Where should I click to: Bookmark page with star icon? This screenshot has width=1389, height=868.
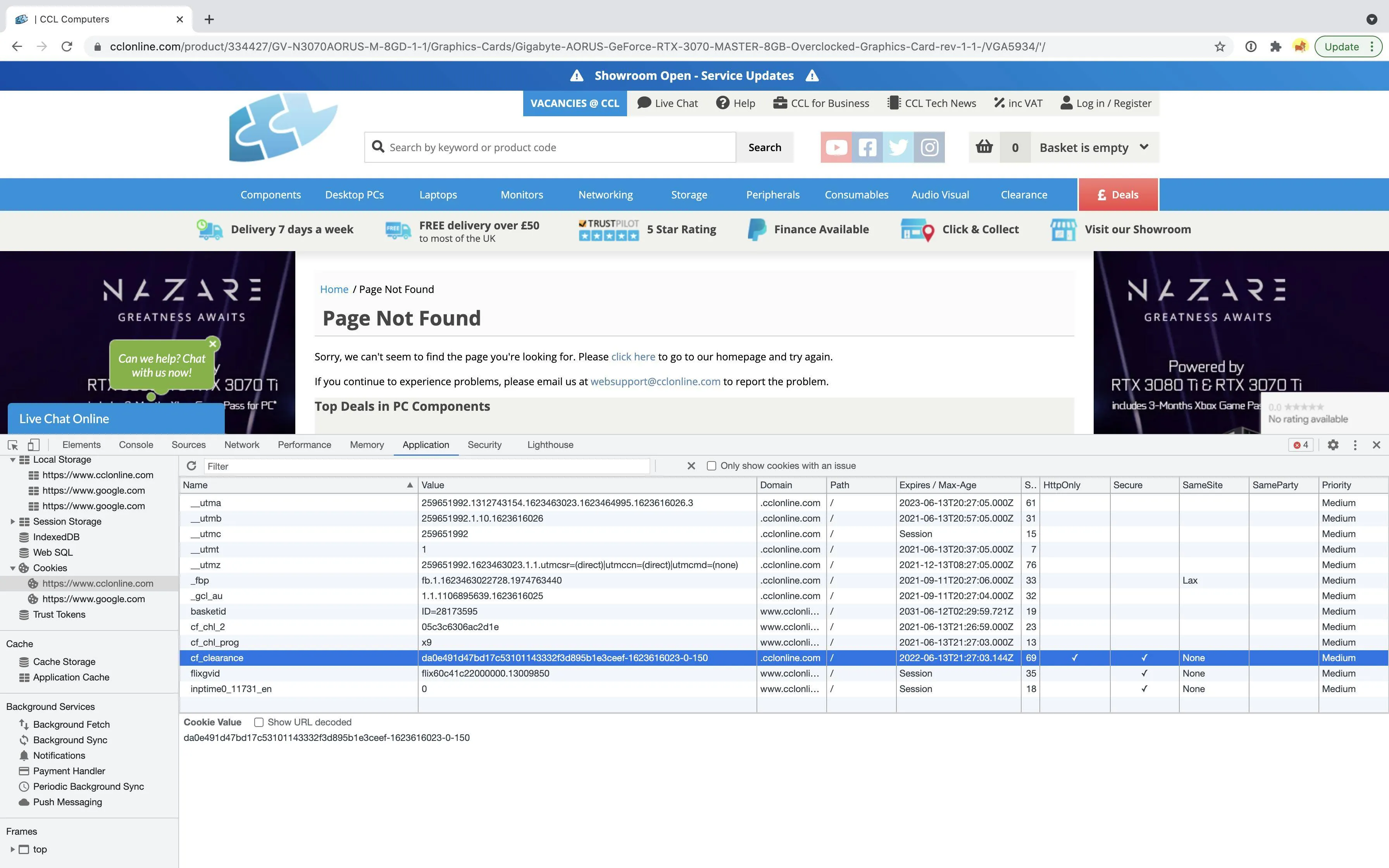1220,46
